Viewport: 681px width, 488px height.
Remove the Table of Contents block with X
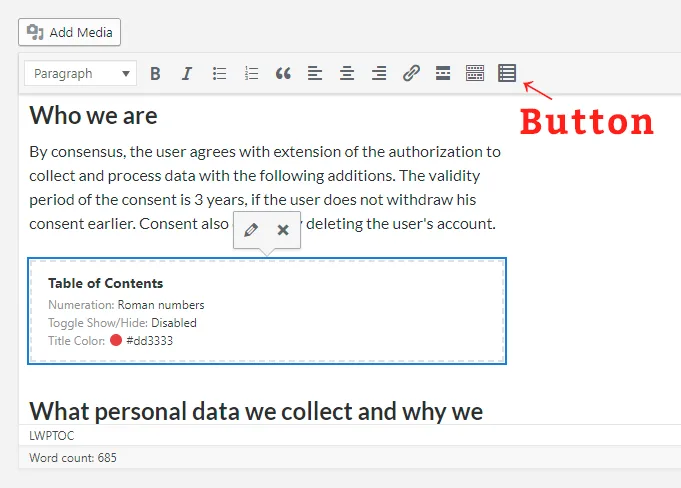(283, 230)
